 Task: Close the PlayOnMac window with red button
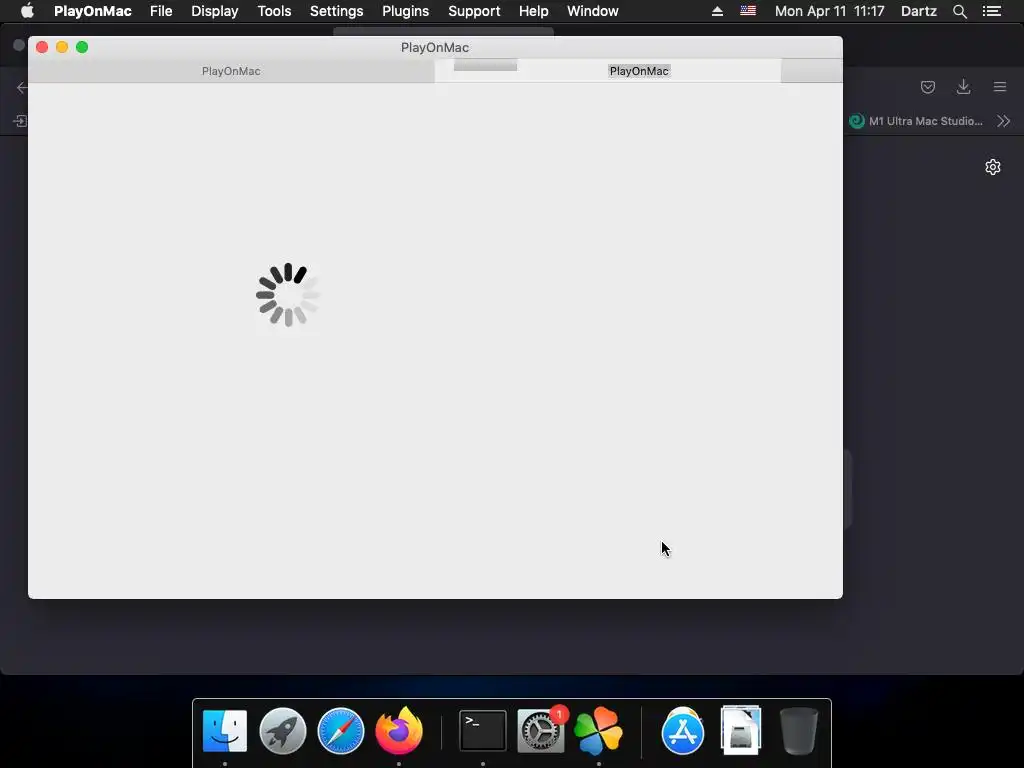(42, 47)
